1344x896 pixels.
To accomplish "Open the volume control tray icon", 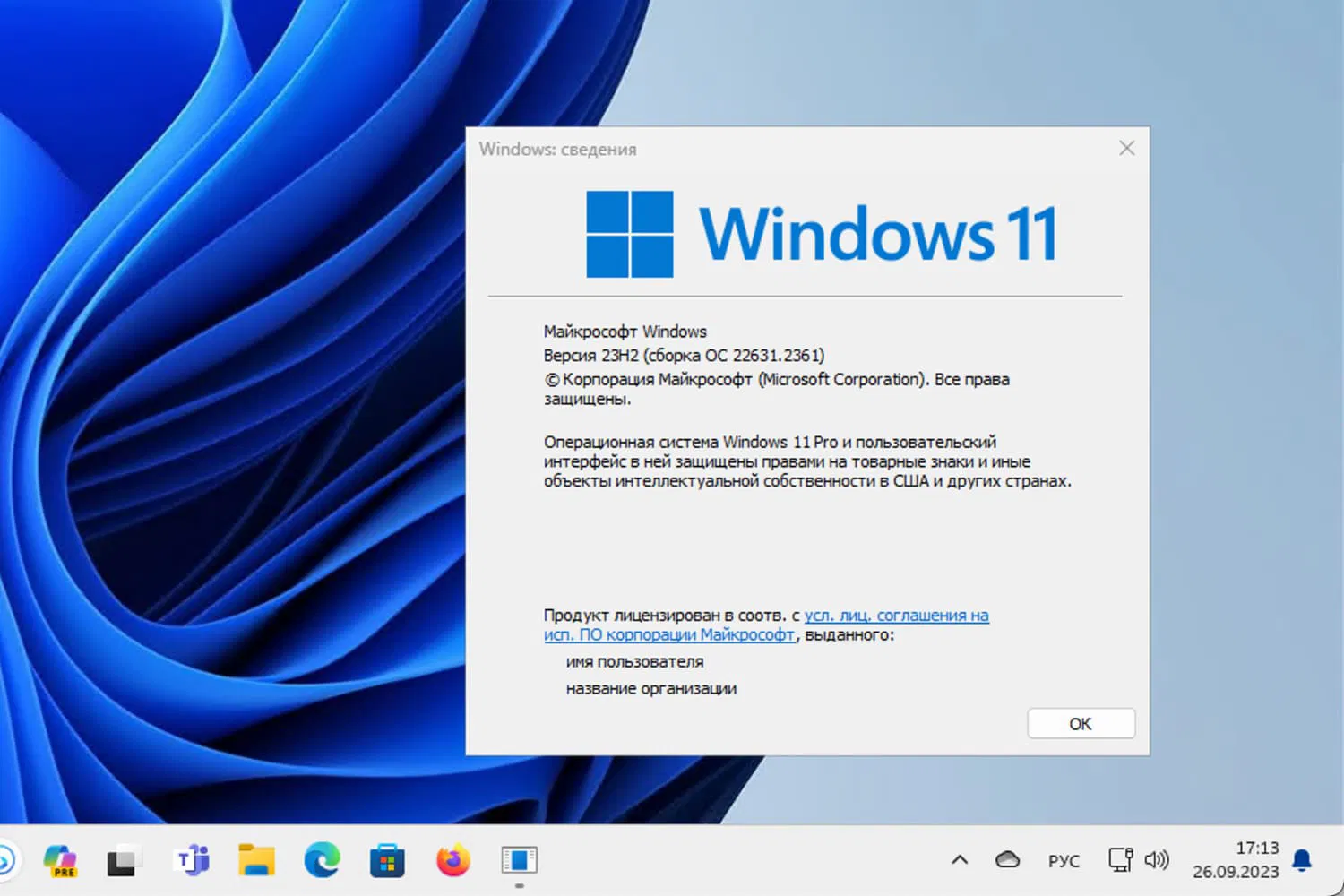I will tap(1157, 860).
